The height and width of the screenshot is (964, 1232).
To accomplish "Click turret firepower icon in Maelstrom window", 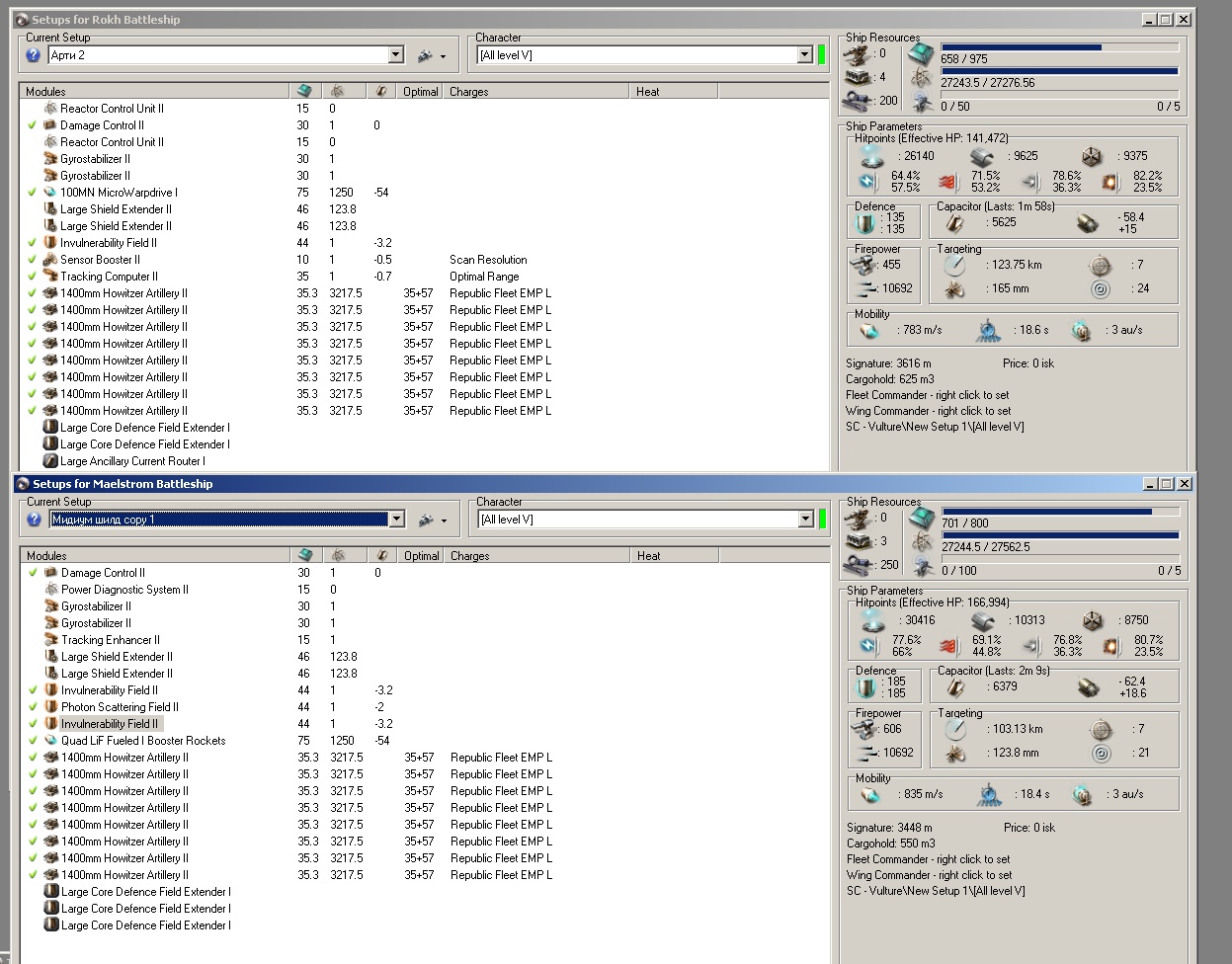I will point(863,729).
